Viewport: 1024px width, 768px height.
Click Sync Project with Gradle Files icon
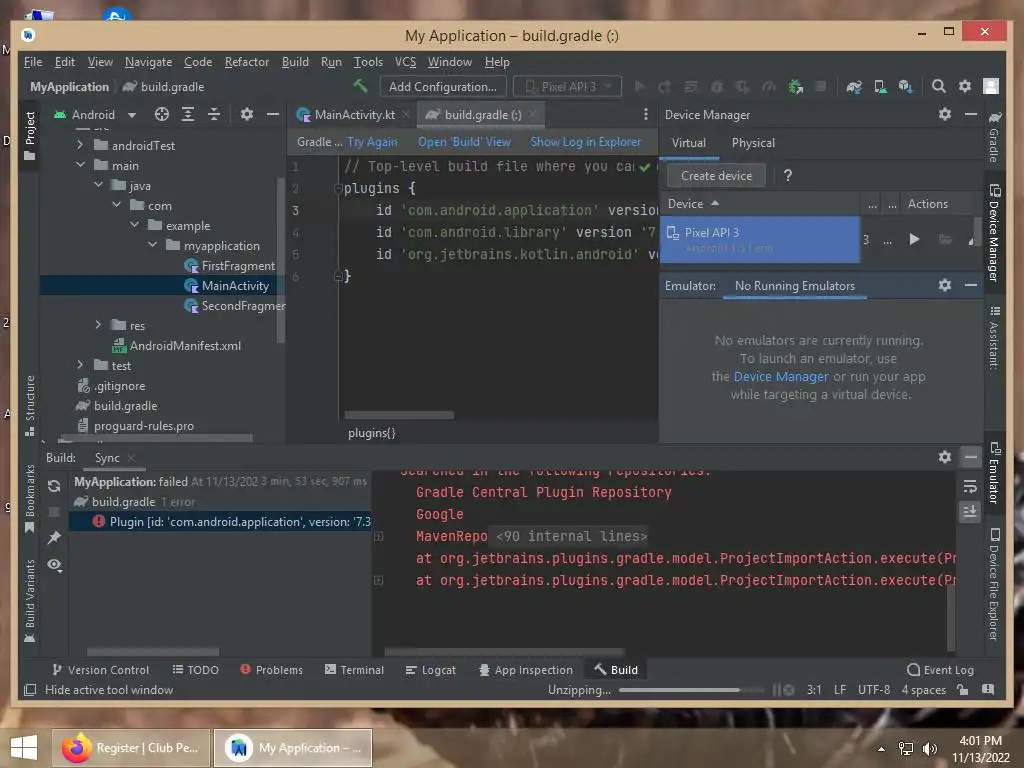click(854, 86)
